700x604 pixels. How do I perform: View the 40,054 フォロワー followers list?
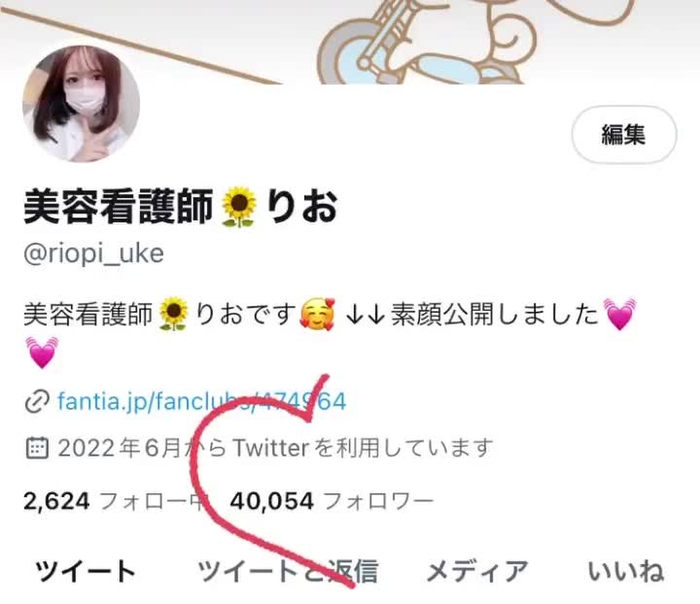[332, 501]
